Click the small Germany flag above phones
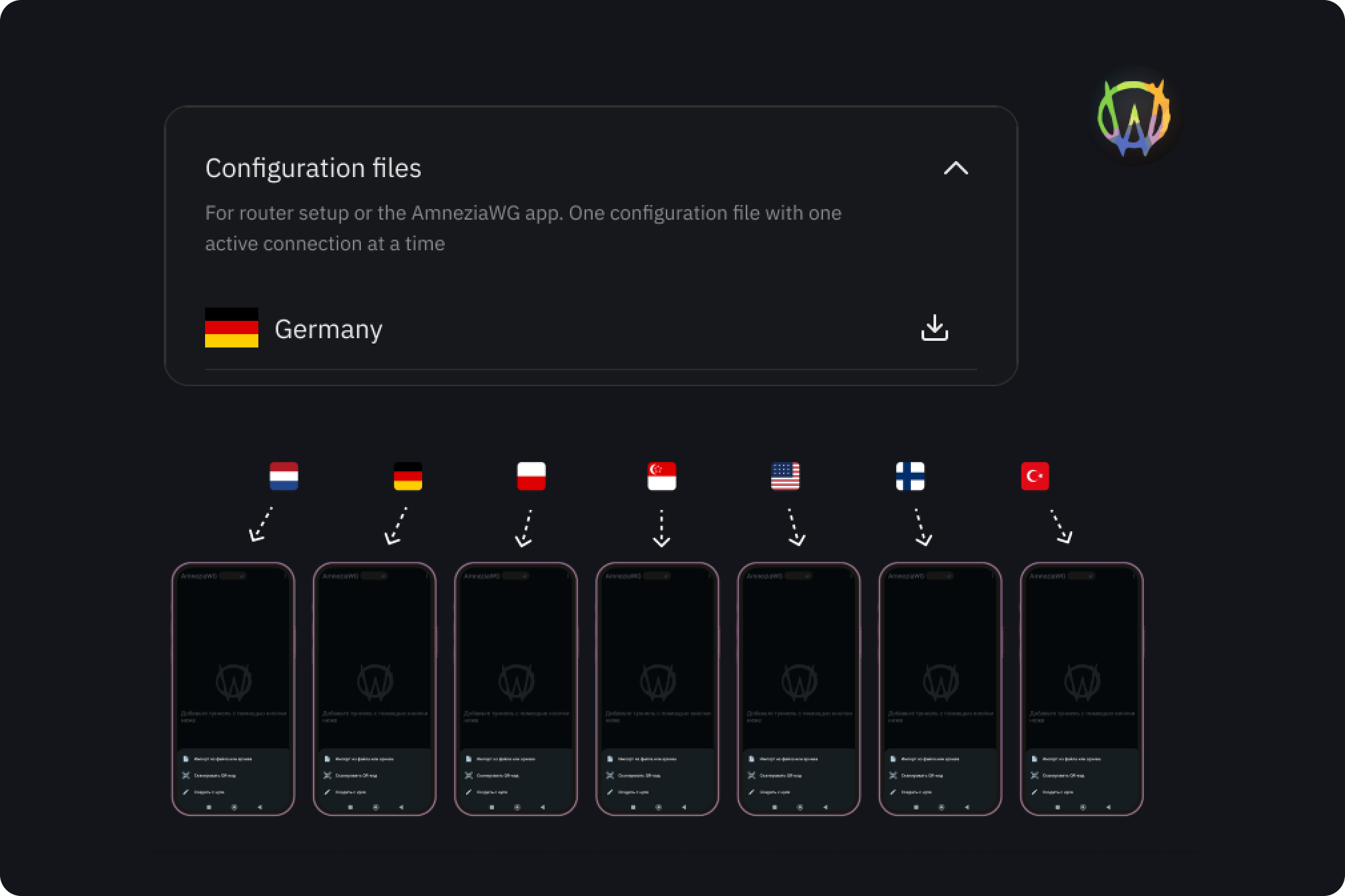 (407, 476)
